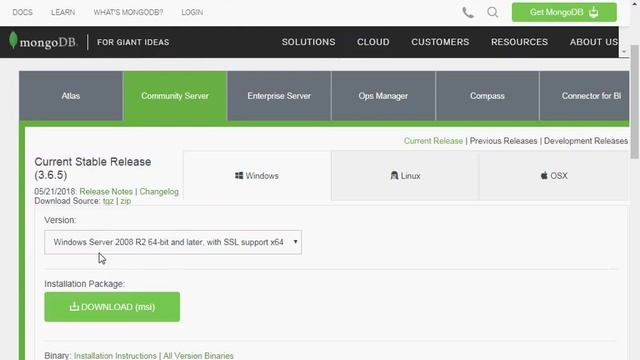
Task: Open the LEARN link
Action: pyautogui.click(x=63, y=12)
